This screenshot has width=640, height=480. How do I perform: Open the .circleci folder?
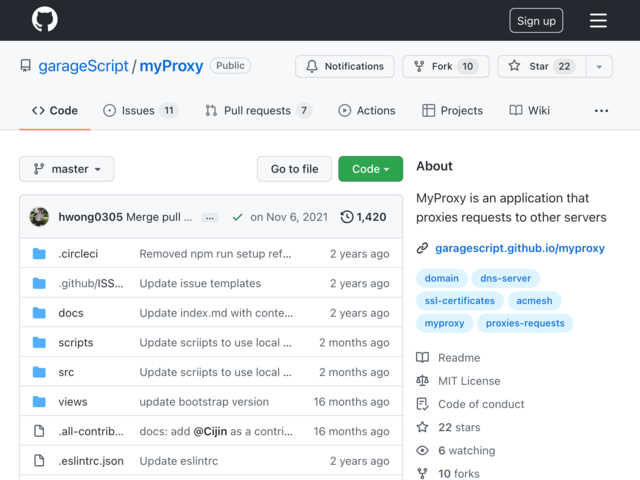point(78,253)
